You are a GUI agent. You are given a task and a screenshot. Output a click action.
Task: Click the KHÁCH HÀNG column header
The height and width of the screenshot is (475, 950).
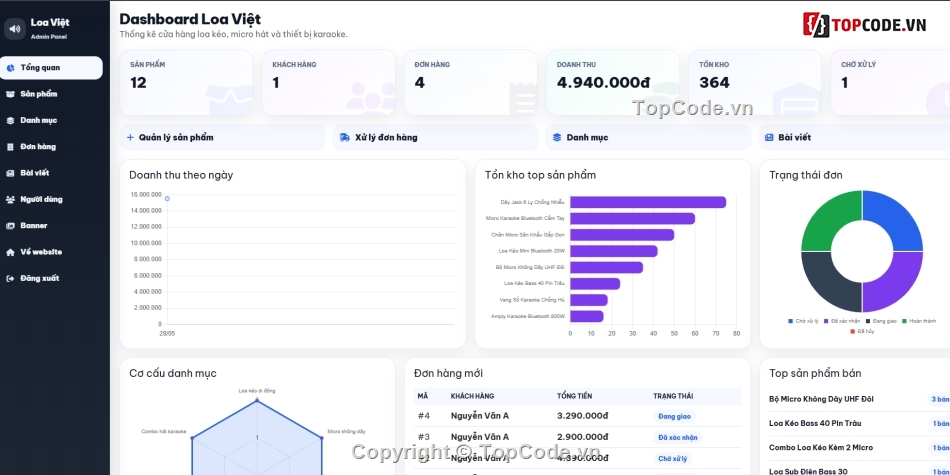[x=473, y=396]
